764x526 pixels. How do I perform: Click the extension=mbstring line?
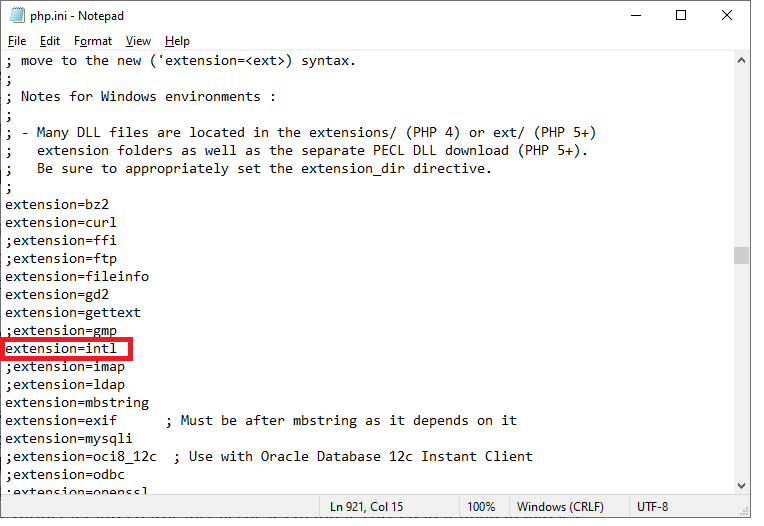(x=77, y=403)
